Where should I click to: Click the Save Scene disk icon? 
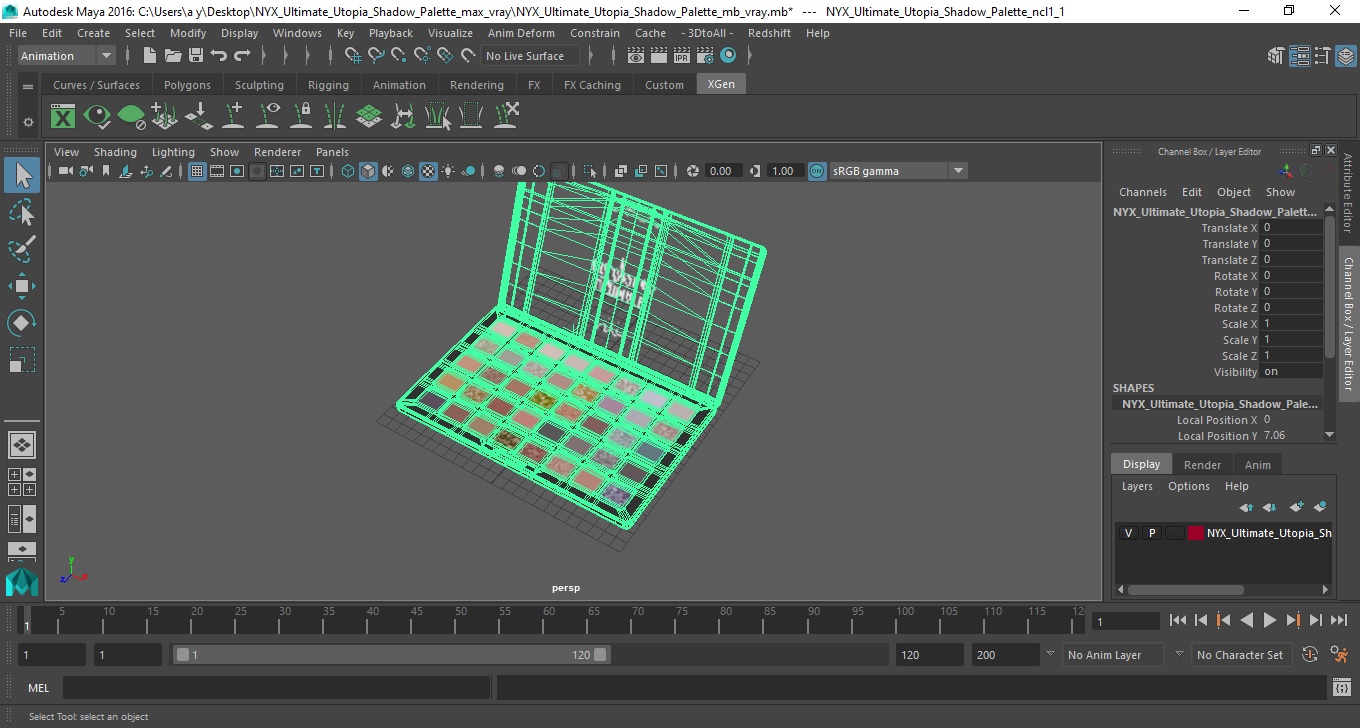pyautogui.click(x=196, y=56)
